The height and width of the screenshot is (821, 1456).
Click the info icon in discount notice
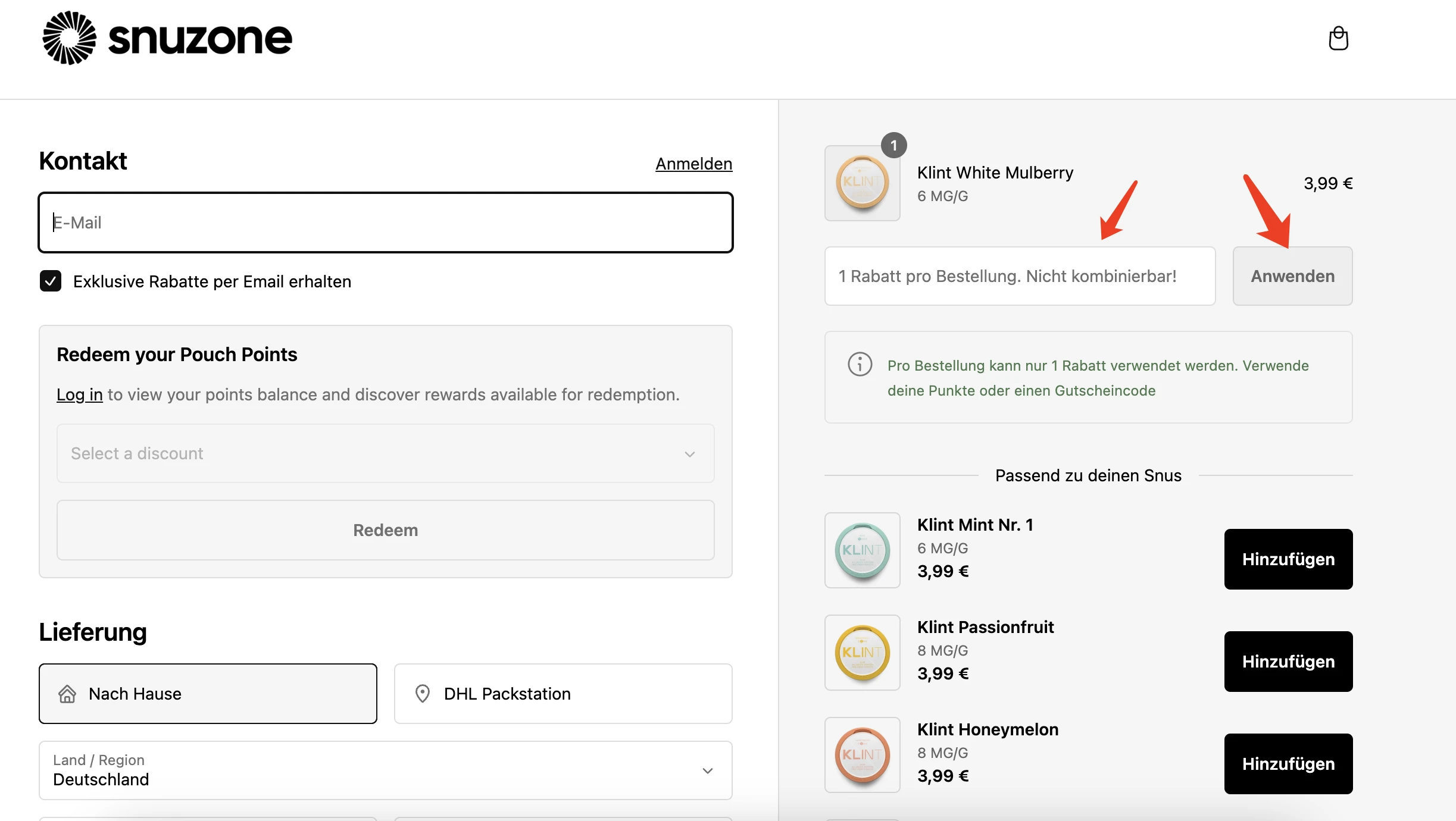[860, 364]
